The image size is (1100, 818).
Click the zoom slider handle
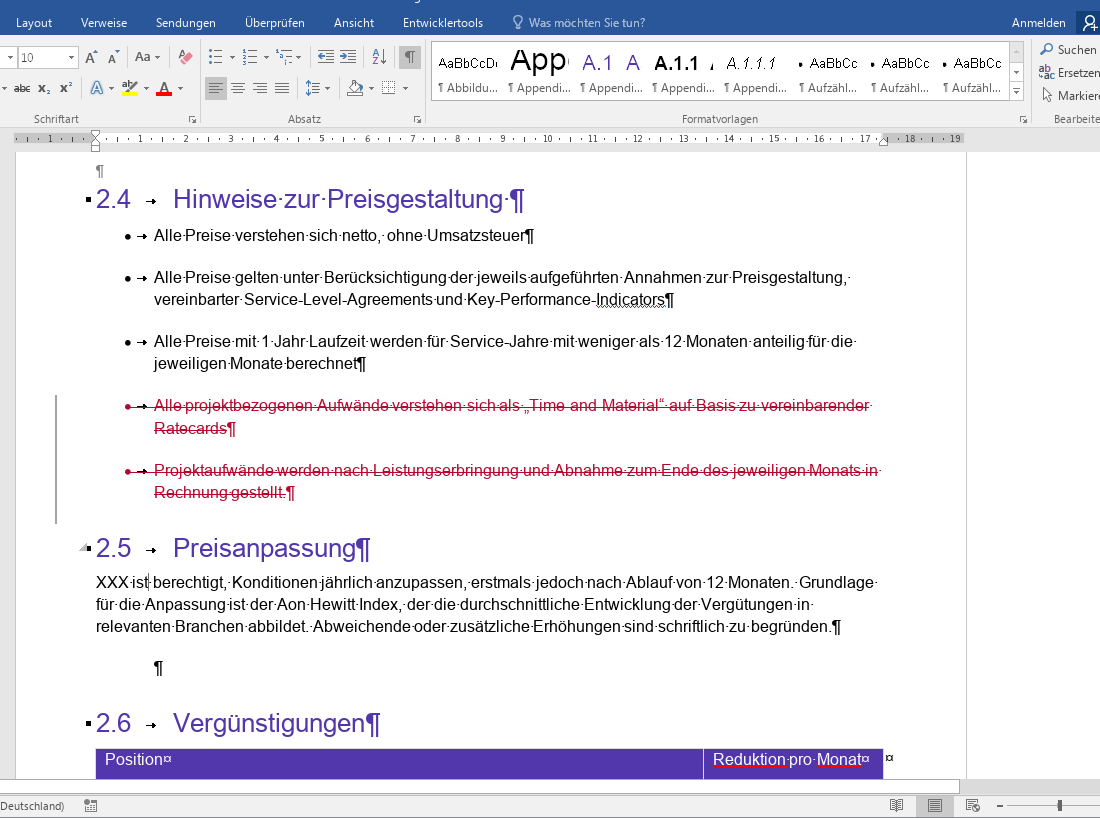(x=1059, y=805)
